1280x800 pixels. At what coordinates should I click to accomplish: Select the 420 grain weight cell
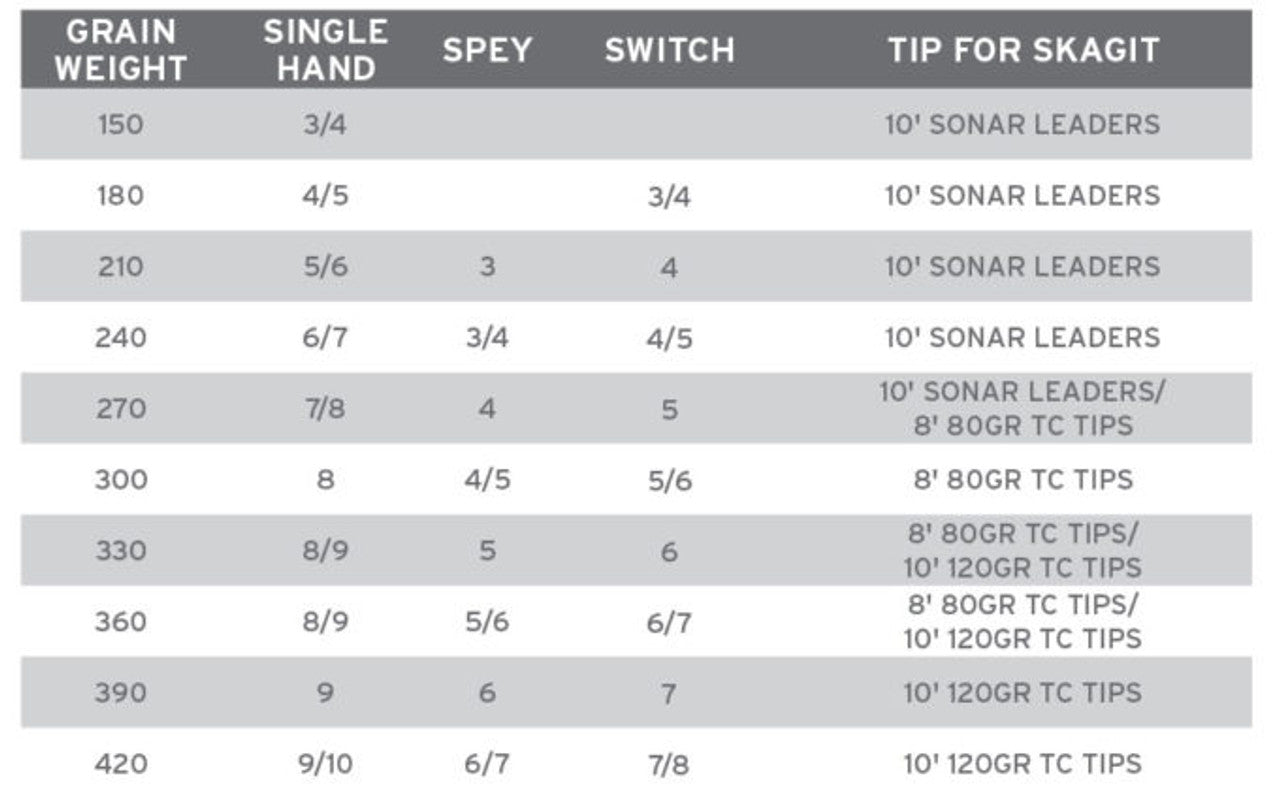(x=121, y=765)
